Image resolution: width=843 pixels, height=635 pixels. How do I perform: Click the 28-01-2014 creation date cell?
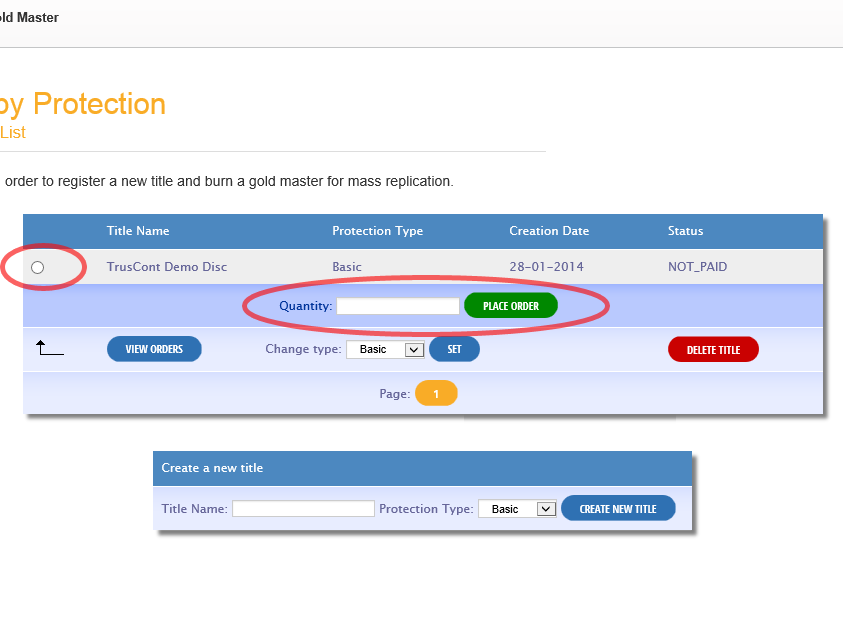(546, 267)
